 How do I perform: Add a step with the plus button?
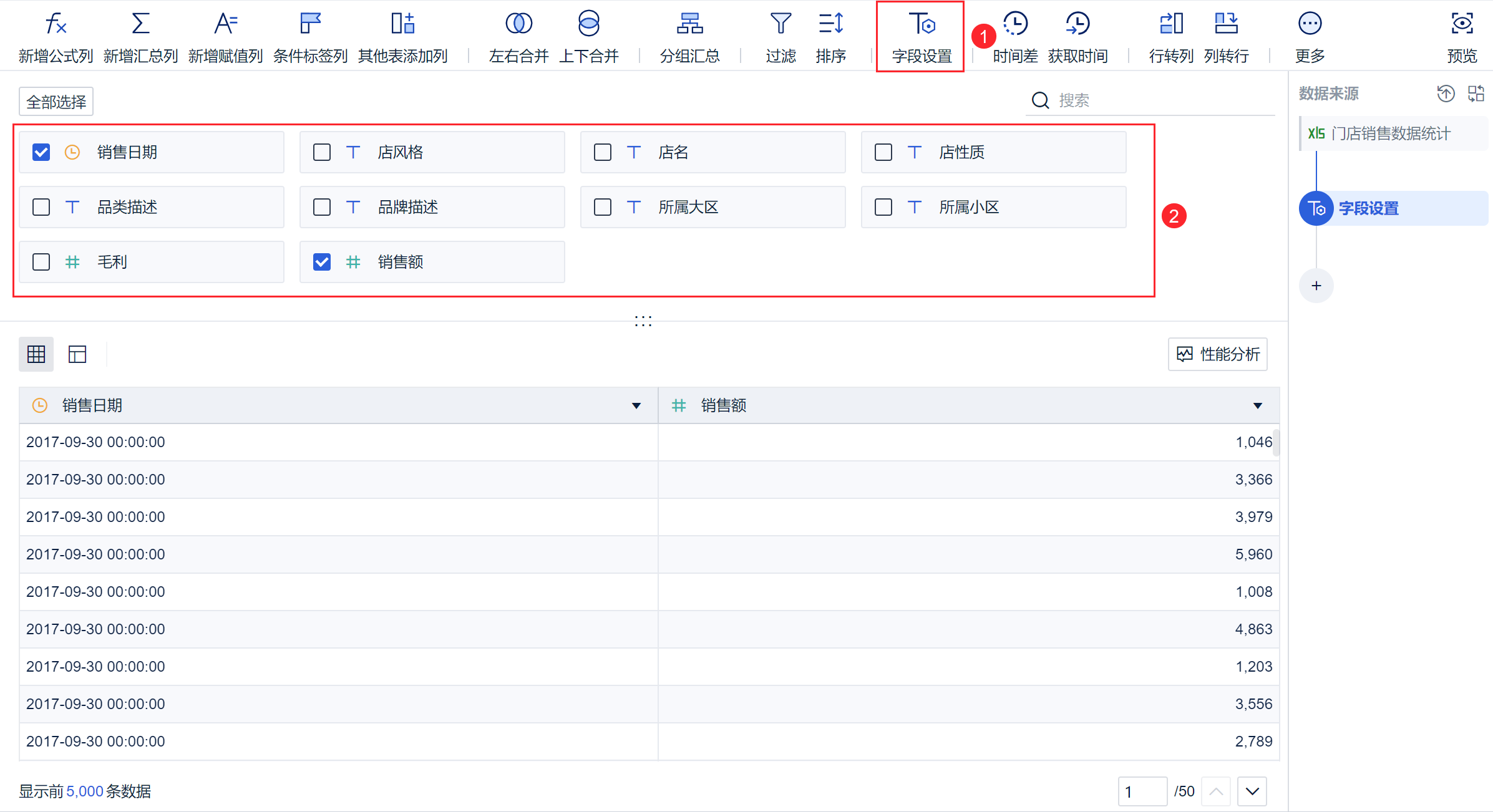pos(1316,286)
